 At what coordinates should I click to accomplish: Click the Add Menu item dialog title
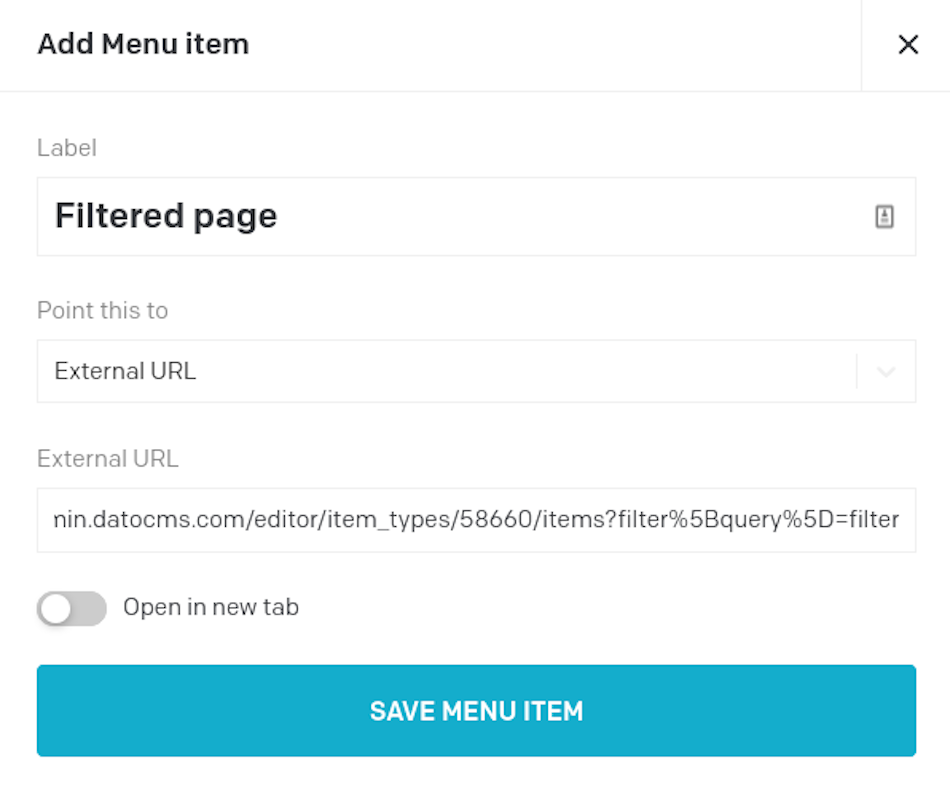pos(142,44)
